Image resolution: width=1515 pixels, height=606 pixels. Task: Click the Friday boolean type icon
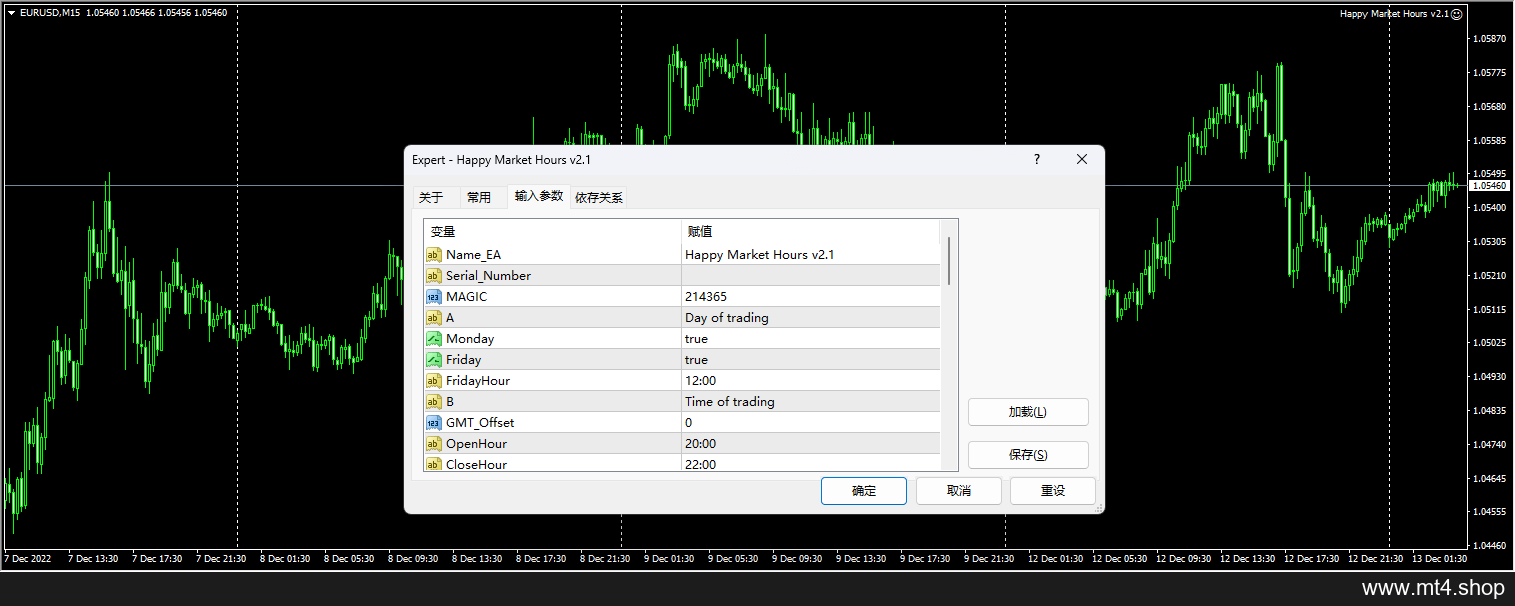(433, 360)
